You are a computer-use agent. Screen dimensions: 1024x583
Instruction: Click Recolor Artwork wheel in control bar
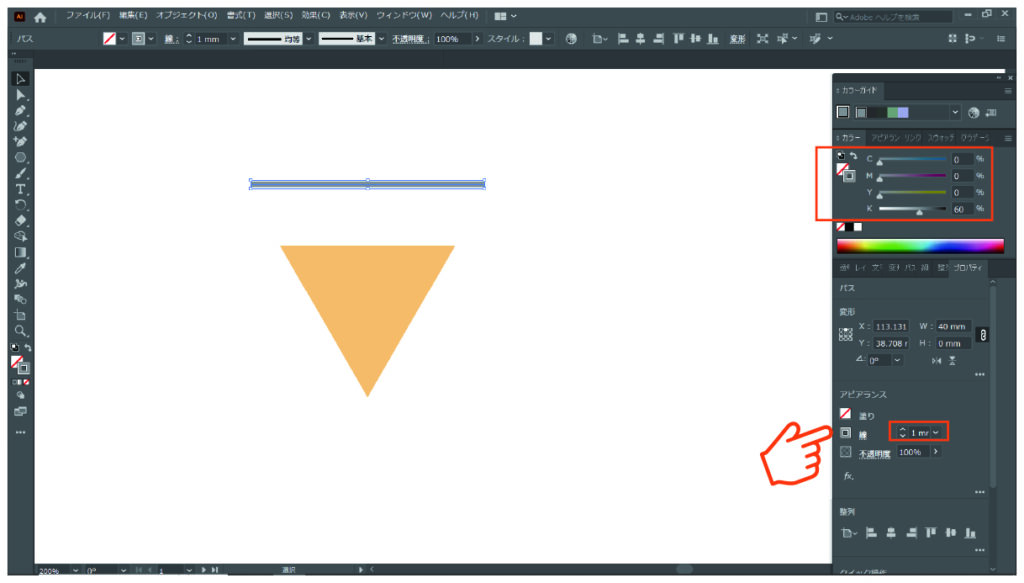pyautogui.click(x=571, y=39)
